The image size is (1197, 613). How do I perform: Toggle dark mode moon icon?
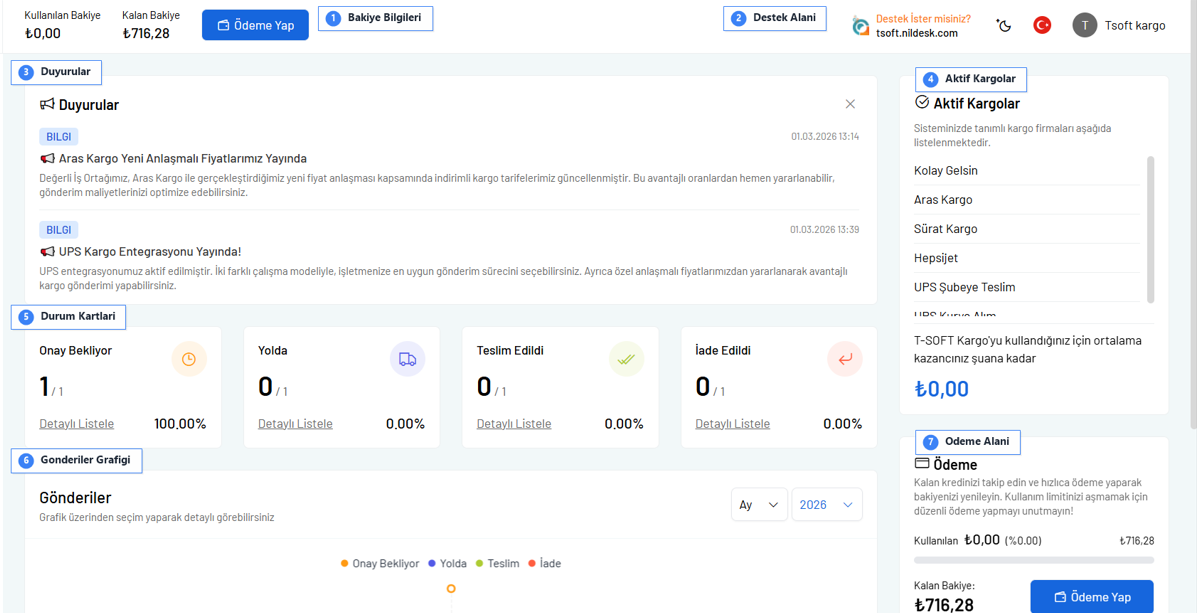(x=1004, y=25)
